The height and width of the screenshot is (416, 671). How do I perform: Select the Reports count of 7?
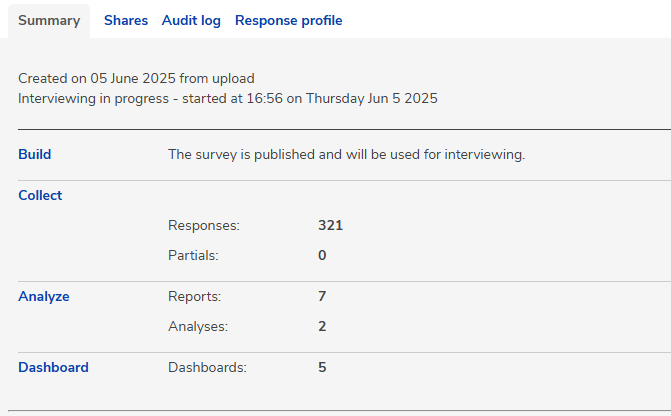pos(322,297)
